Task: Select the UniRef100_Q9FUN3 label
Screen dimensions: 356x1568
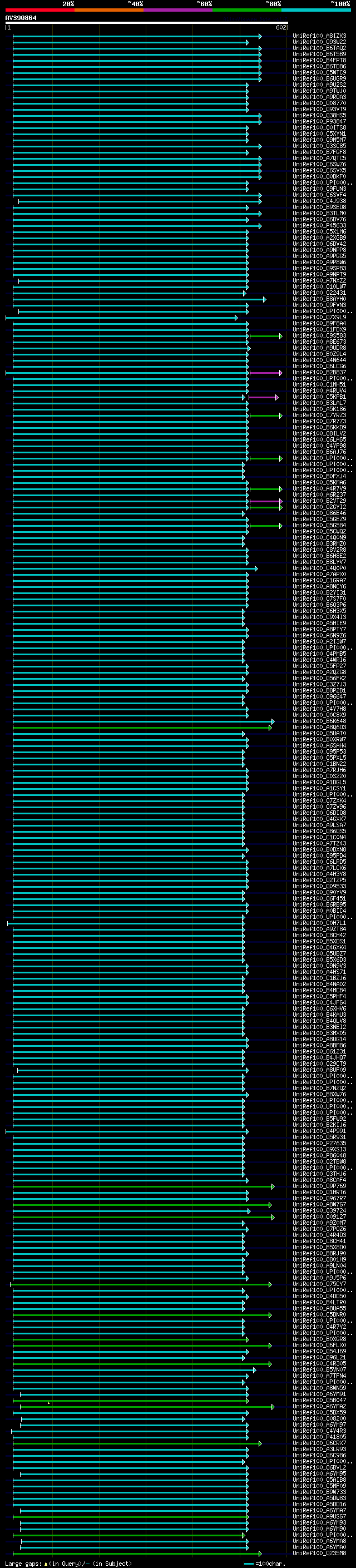Action: [x=319, y=189]
